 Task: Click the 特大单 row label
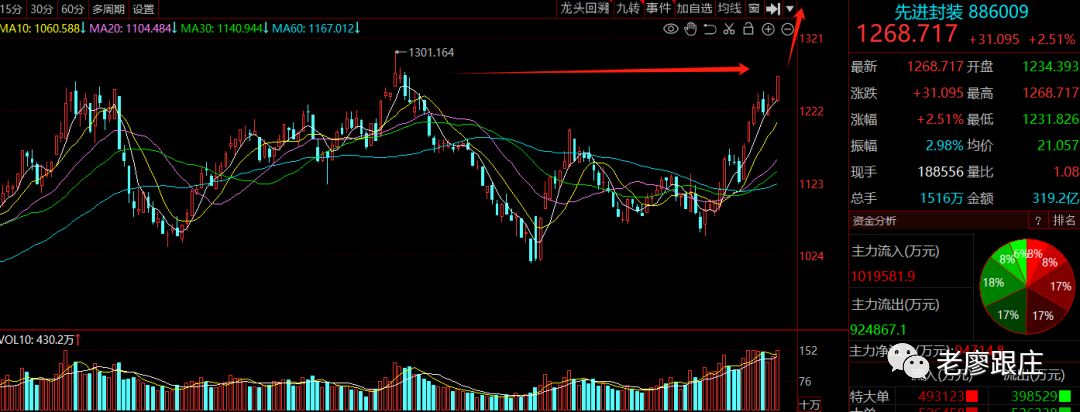pyautogui.click(x=871, y=396)
